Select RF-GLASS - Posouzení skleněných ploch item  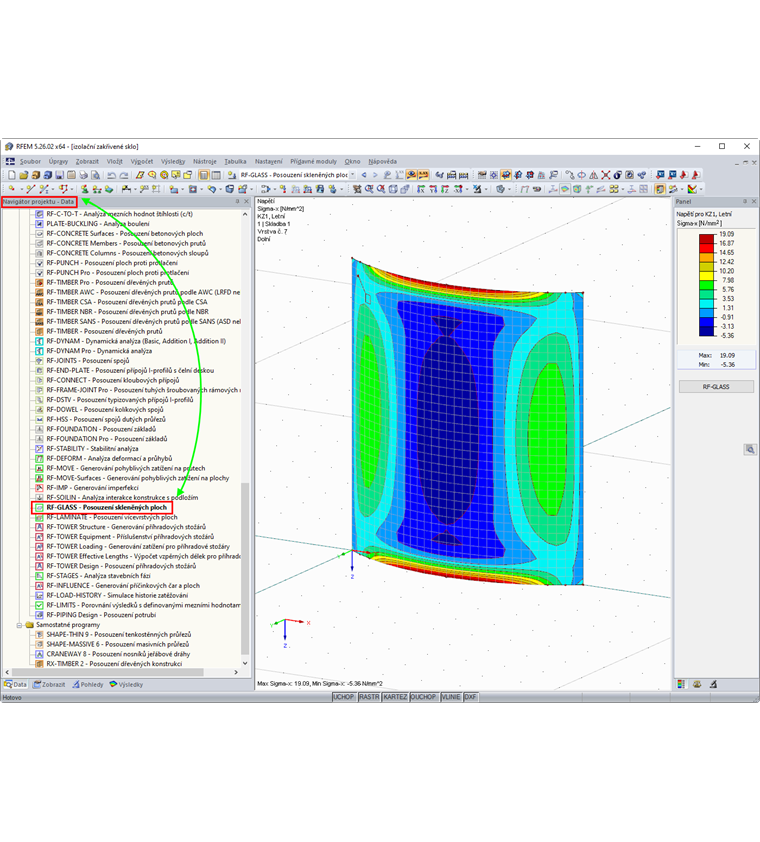106,507
